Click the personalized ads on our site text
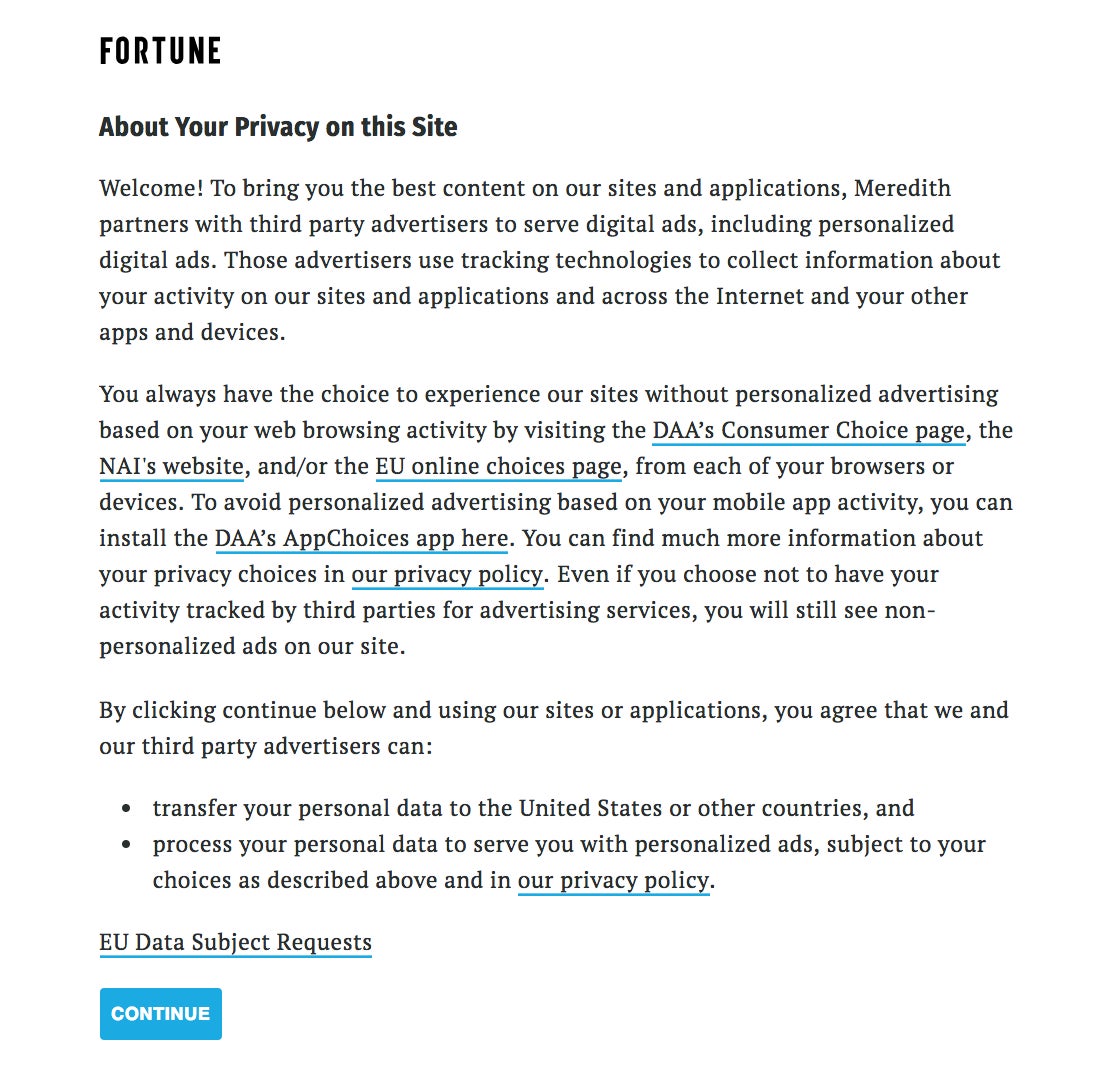1110x1066 pixels. pyautogui.click(x=252, y=647)
